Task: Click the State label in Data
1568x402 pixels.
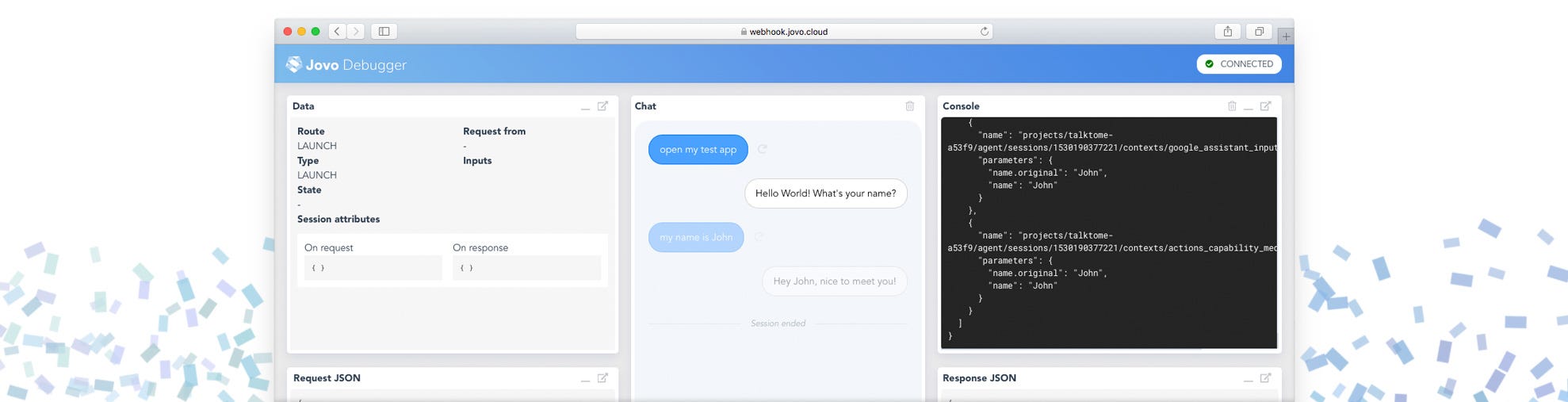Action: (309, 190)
